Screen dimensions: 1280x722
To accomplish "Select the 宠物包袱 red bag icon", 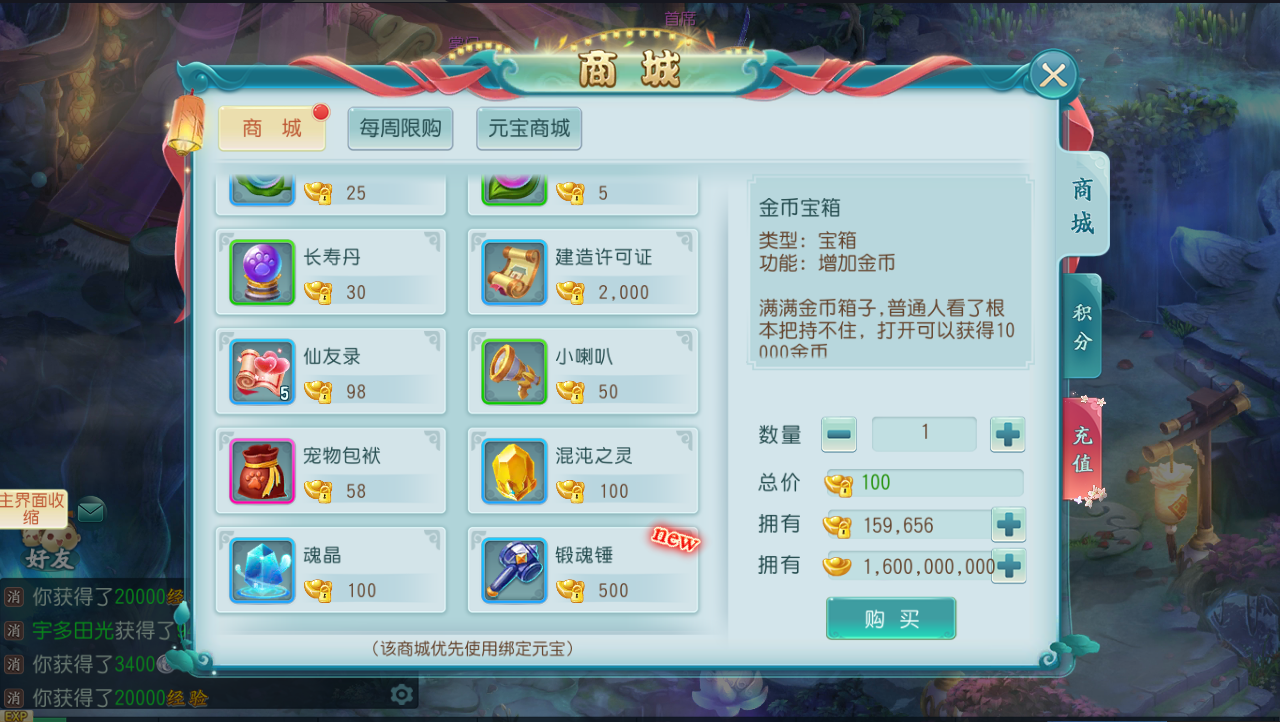I will pyautogui.click(x=263, y=470).
